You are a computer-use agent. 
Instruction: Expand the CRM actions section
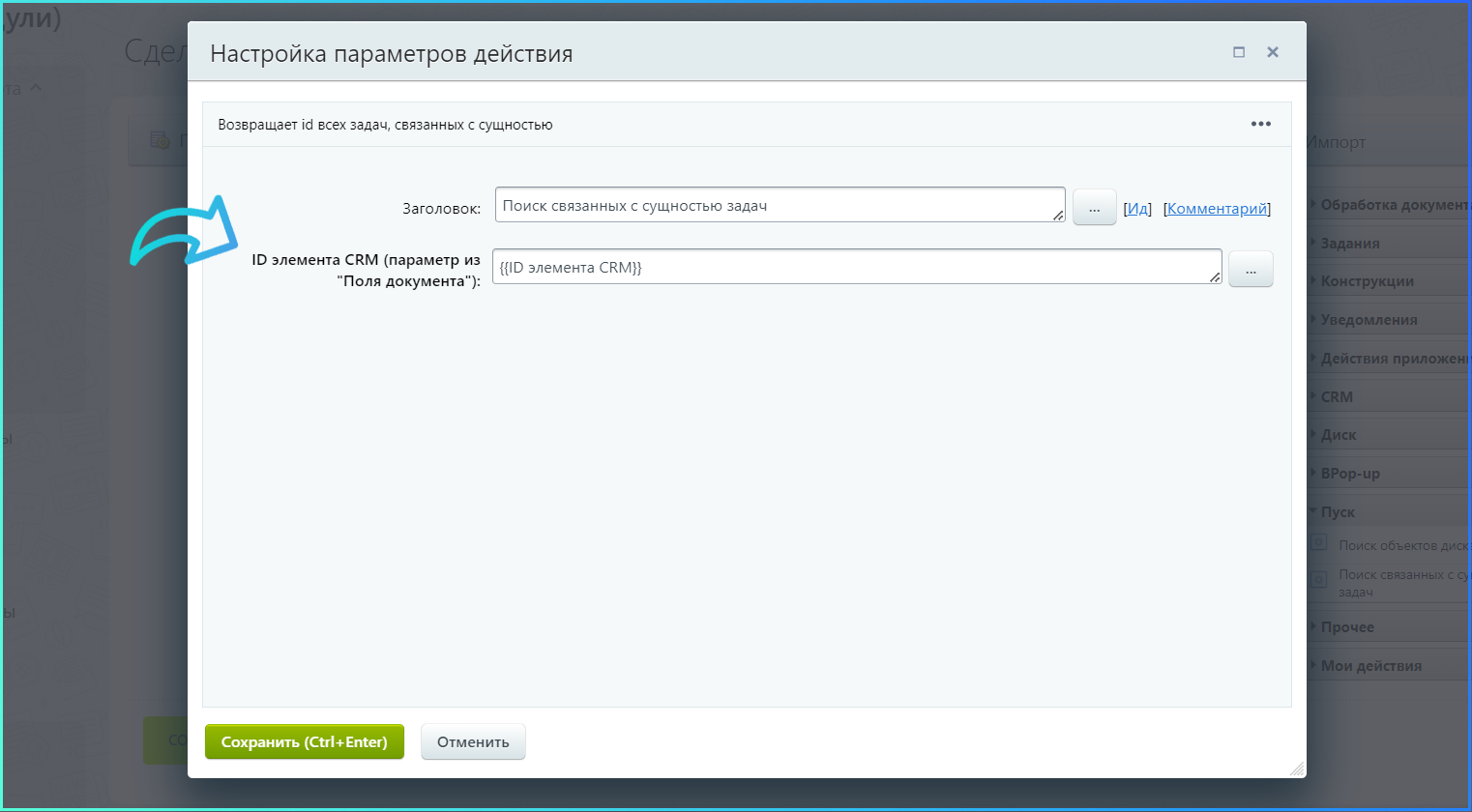point(1337,397)
